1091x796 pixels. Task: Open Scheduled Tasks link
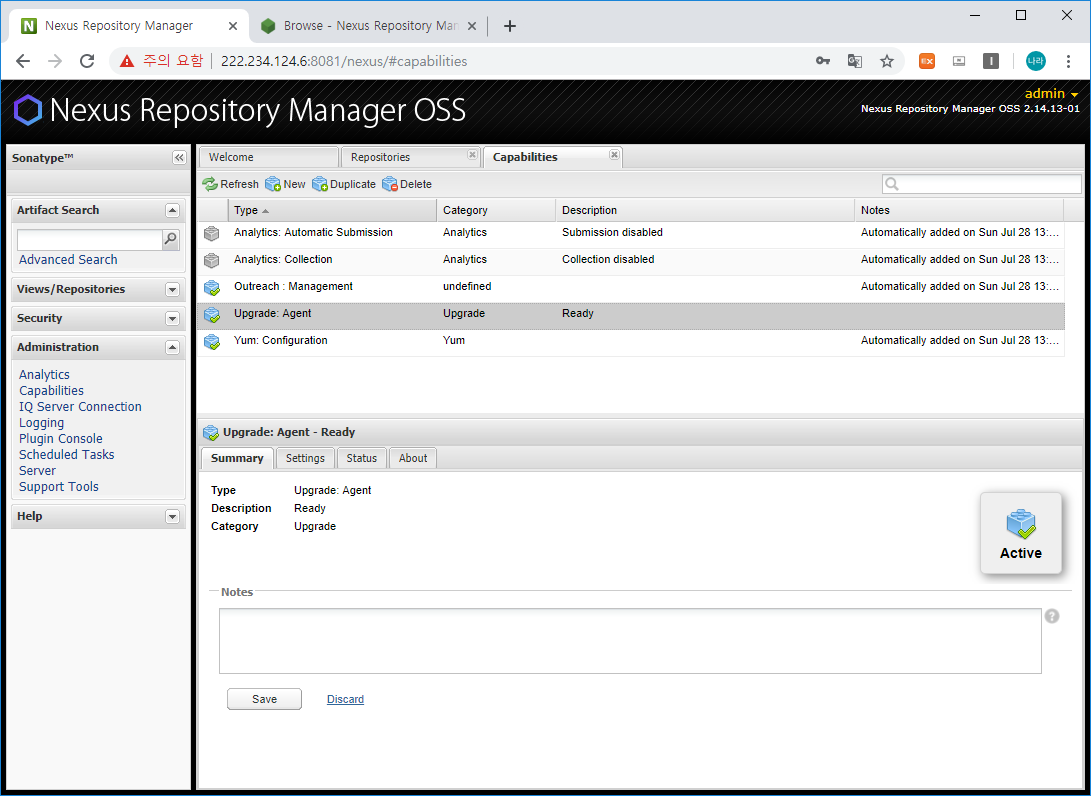click(x=67, y=454)
